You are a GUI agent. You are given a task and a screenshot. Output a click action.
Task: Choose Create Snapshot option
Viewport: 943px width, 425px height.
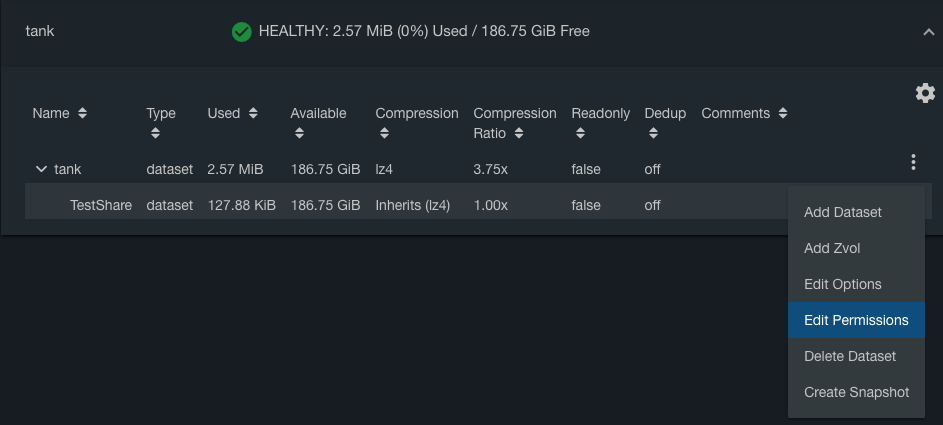pos(856,392)
